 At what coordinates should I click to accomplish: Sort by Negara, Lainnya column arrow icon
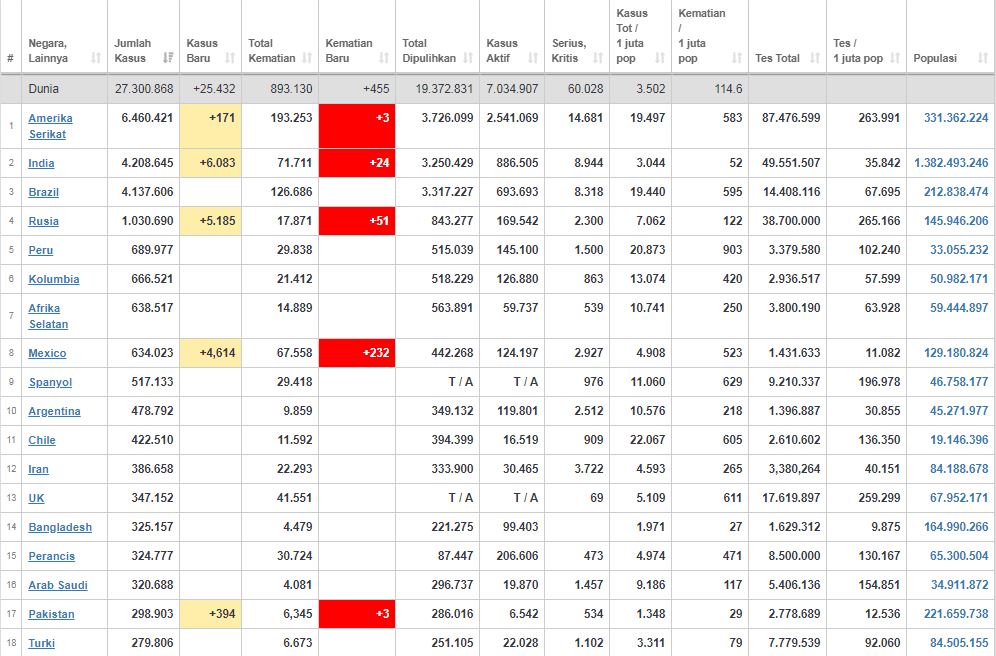pyautogui.click(x=96, y=58)
